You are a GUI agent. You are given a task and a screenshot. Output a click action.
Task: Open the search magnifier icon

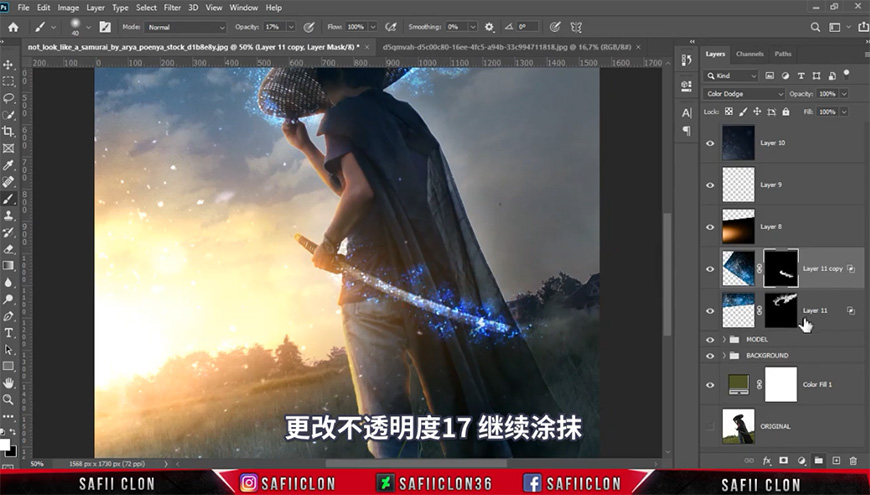point(815,27)
